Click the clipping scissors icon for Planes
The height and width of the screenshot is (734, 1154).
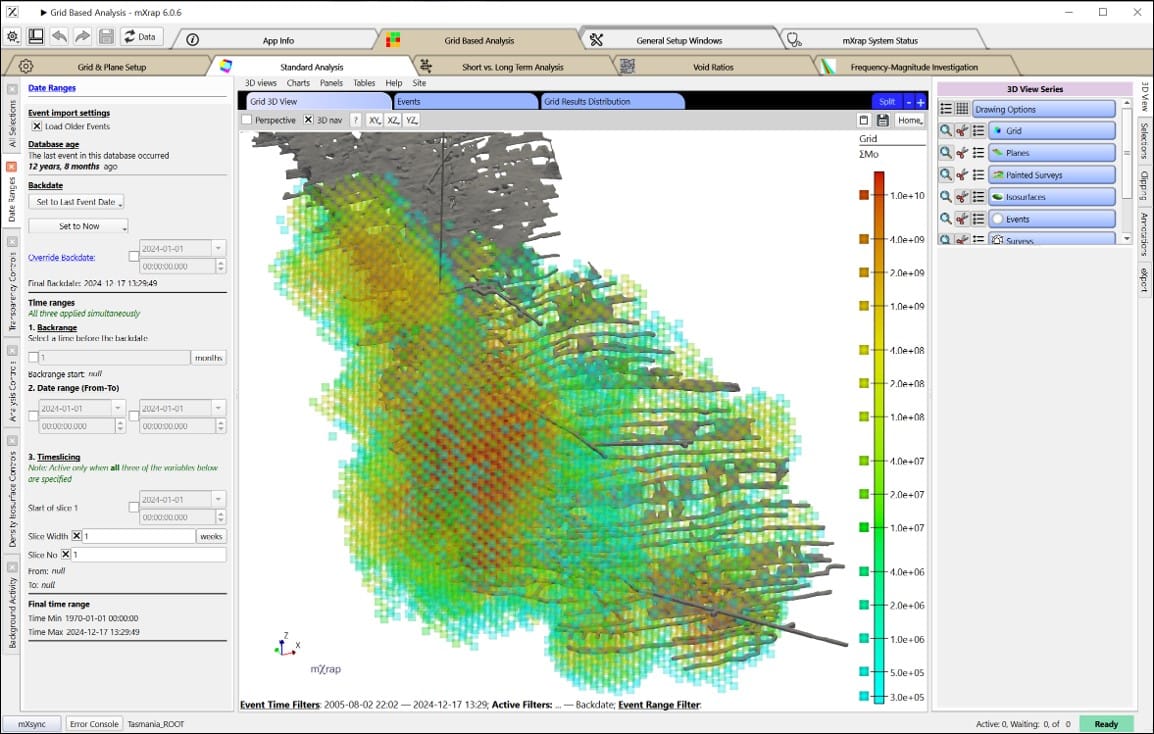coord(961,152)
